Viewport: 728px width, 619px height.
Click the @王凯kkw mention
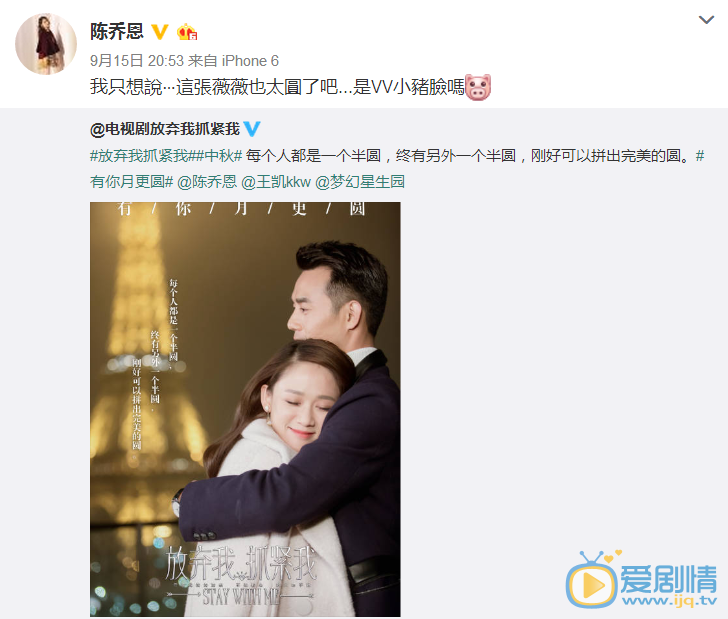[276, 182]
